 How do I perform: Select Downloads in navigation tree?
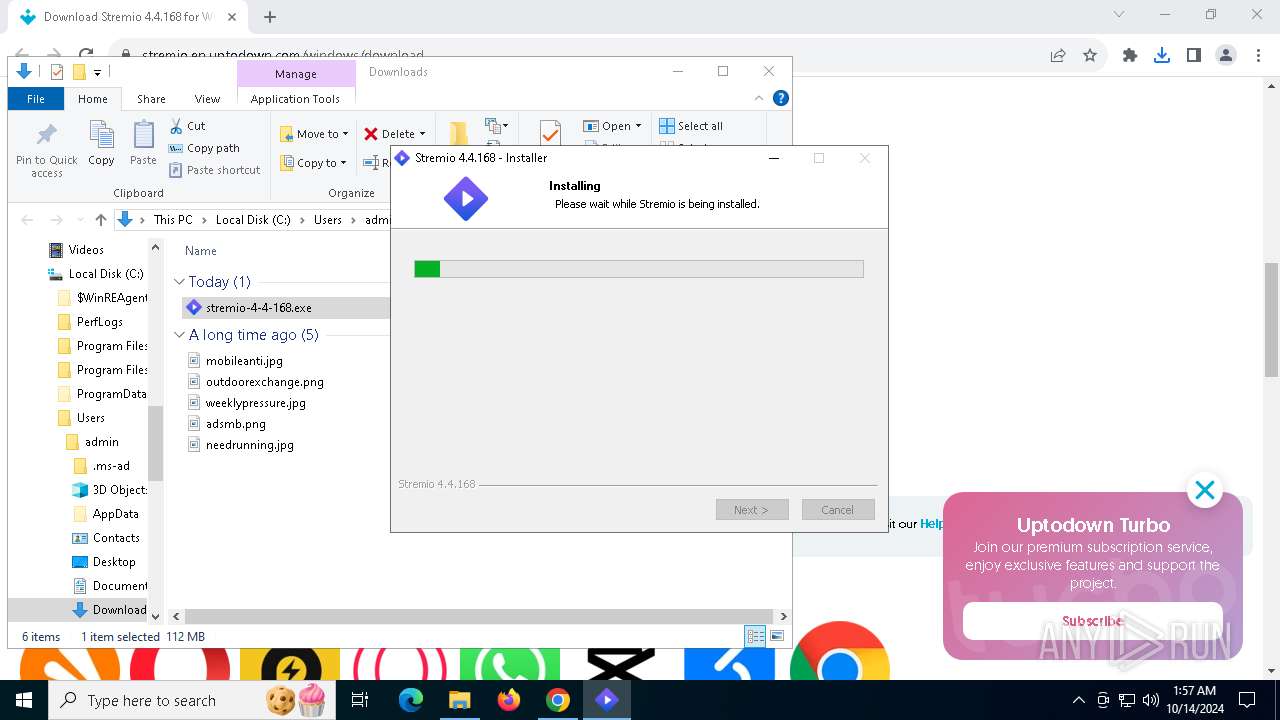coord(119,610)
